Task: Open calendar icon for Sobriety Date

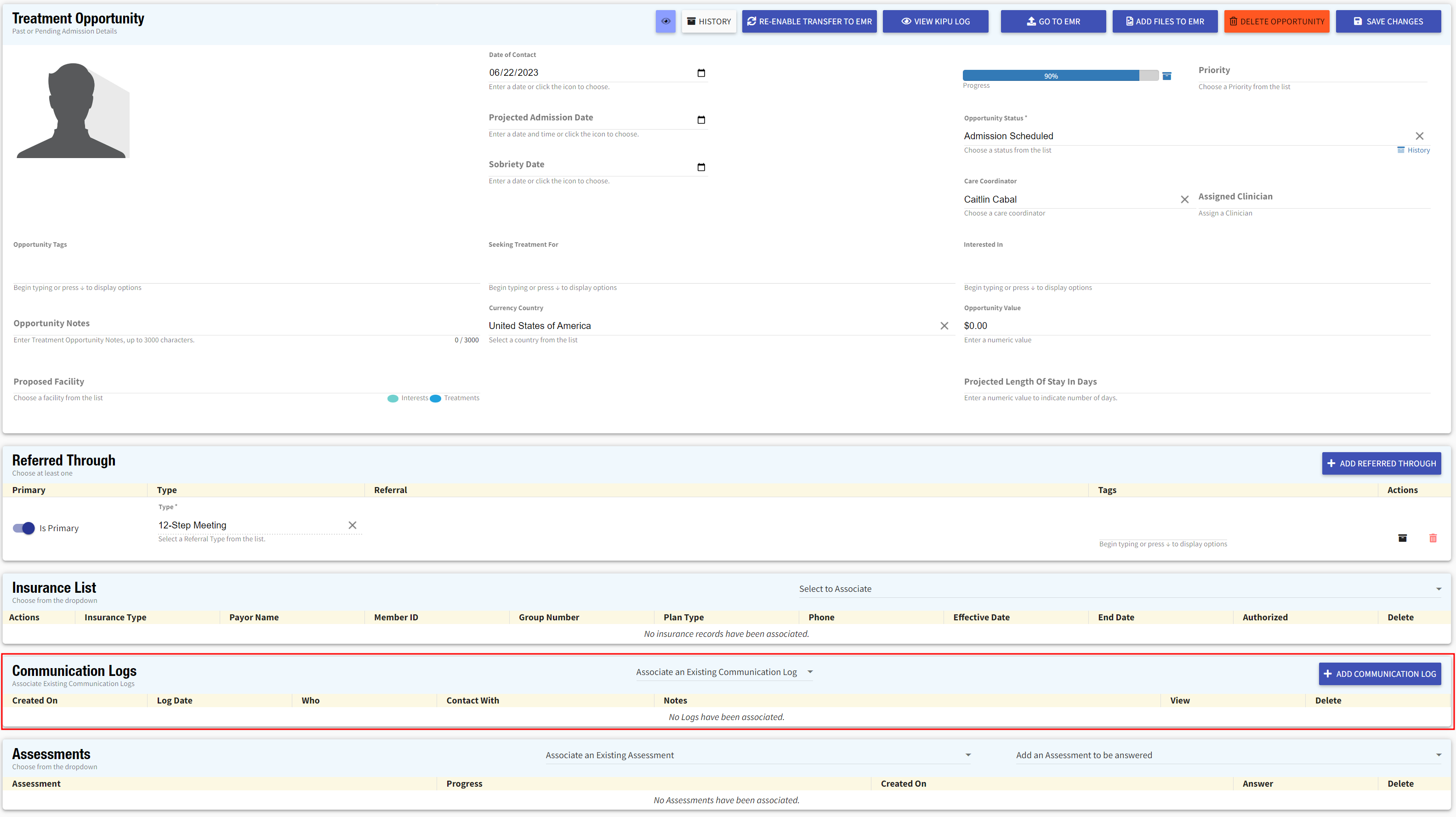Action: coord(701,167)
